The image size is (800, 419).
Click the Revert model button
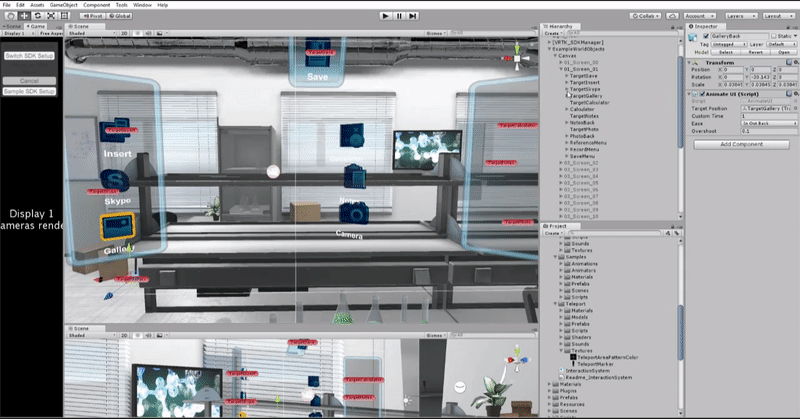[756, 52]
